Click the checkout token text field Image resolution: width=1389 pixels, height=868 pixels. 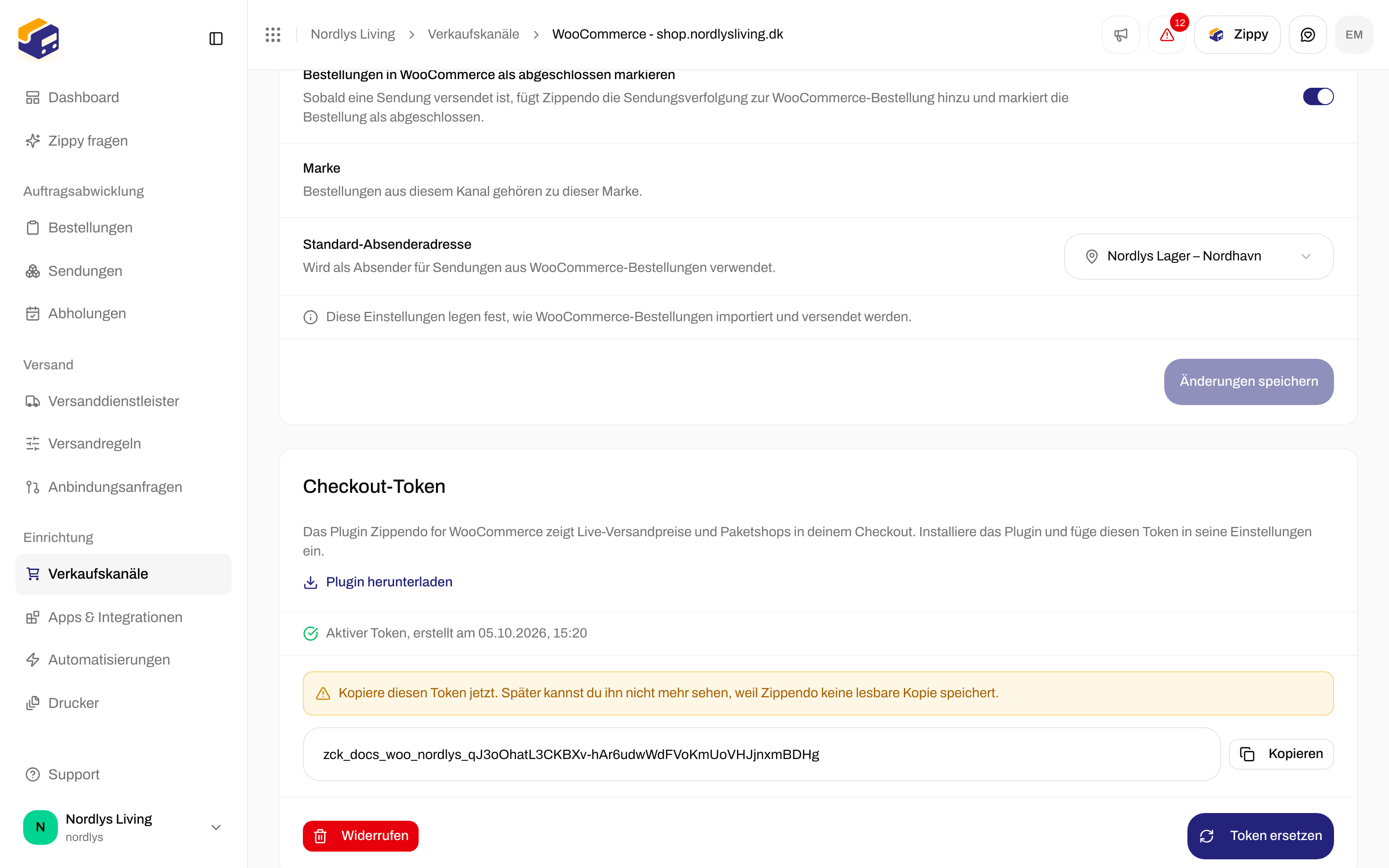point(762,754)
